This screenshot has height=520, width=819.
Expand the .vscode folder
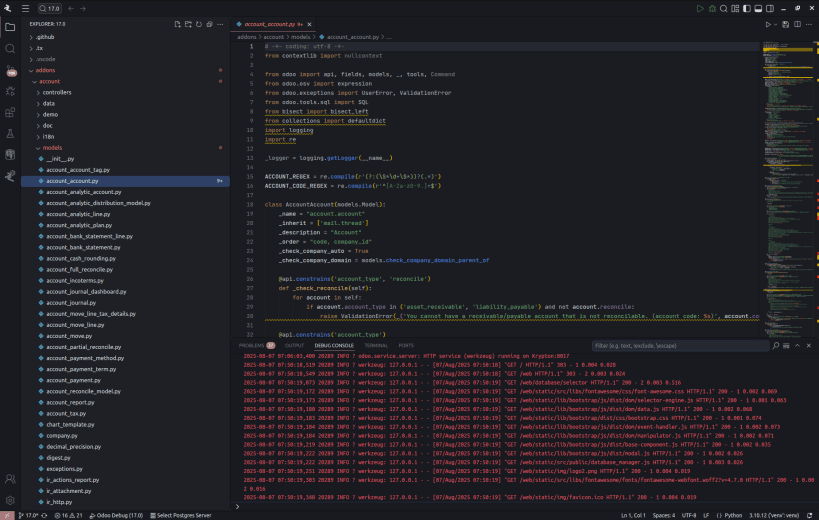(x=125, y=59)
